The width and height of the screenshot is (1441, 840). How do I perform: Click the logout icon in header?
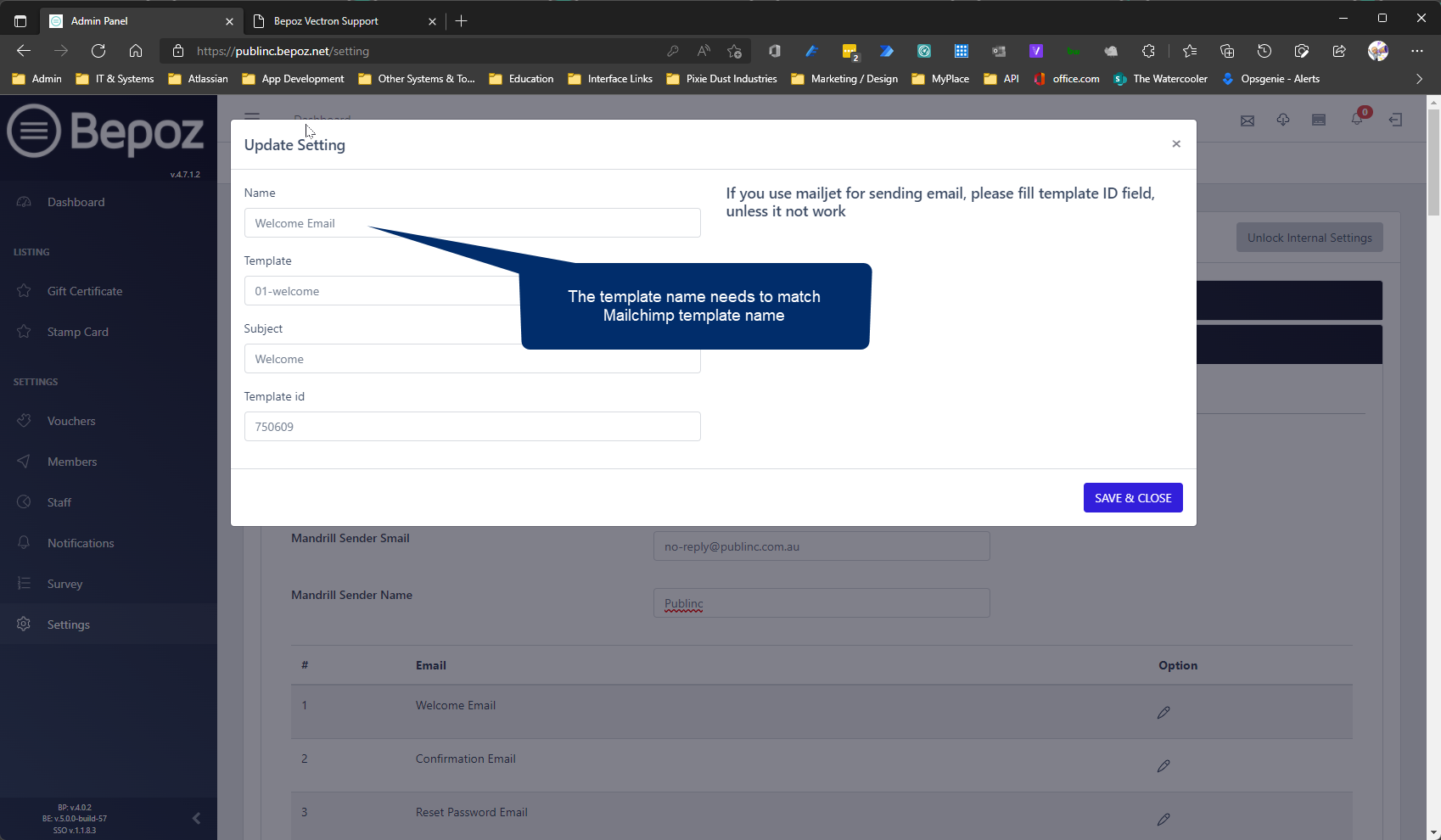point(1395,120)
